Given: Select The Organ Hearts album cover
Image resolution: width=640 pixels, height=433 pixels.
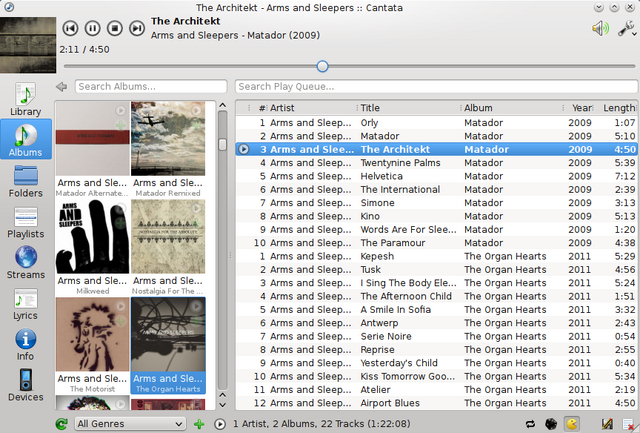Looking at the screenshot, I should 168,334.
